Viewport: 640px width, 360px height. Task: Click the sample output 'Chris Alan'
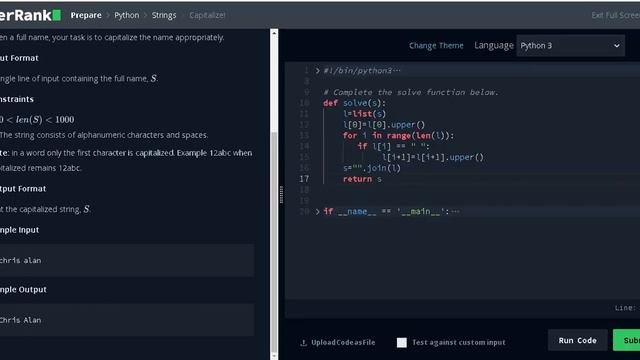click(20, 320)
